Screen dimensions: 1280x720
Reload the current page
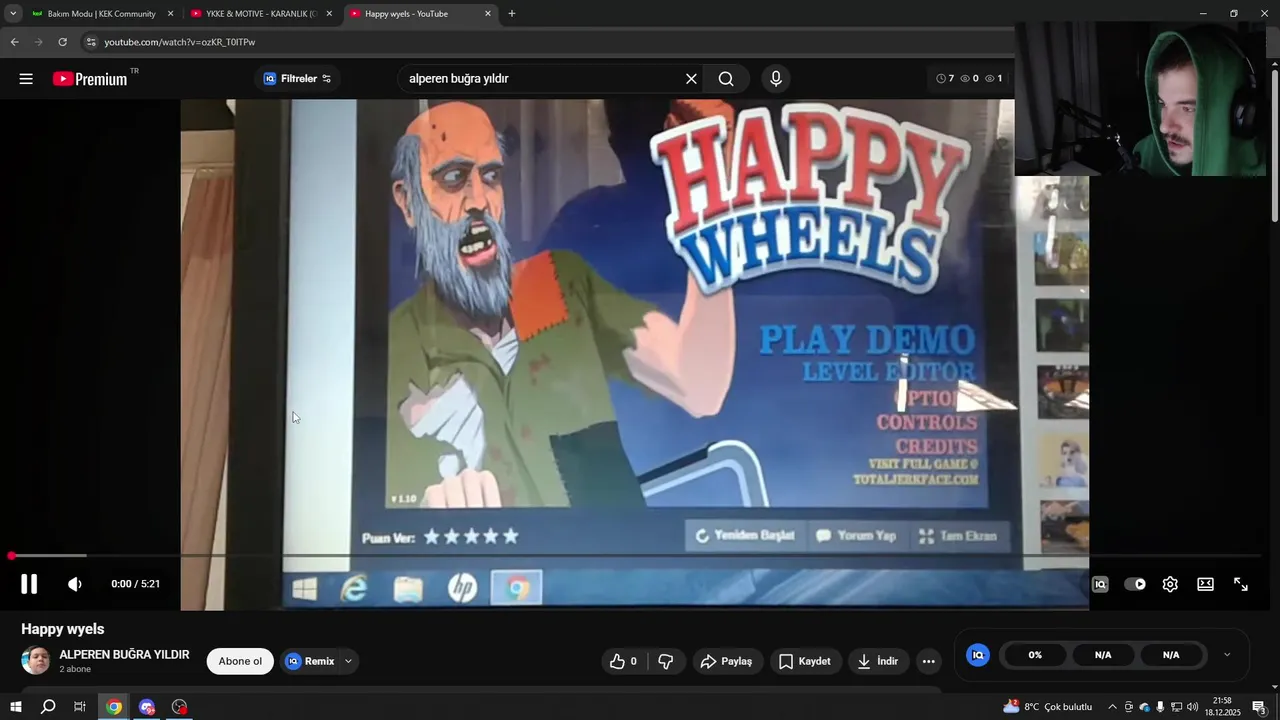click(x=62, y=42)
